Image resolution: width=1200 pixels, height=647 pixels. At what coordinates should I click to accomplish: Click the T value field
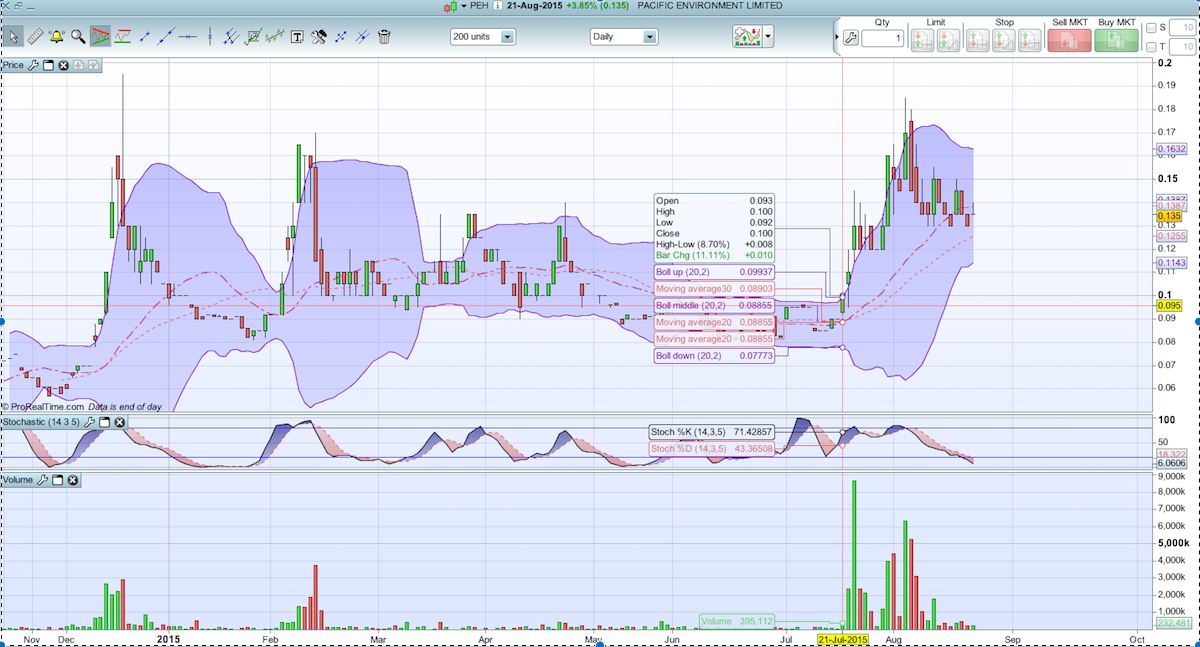(x=1183, y=47)
